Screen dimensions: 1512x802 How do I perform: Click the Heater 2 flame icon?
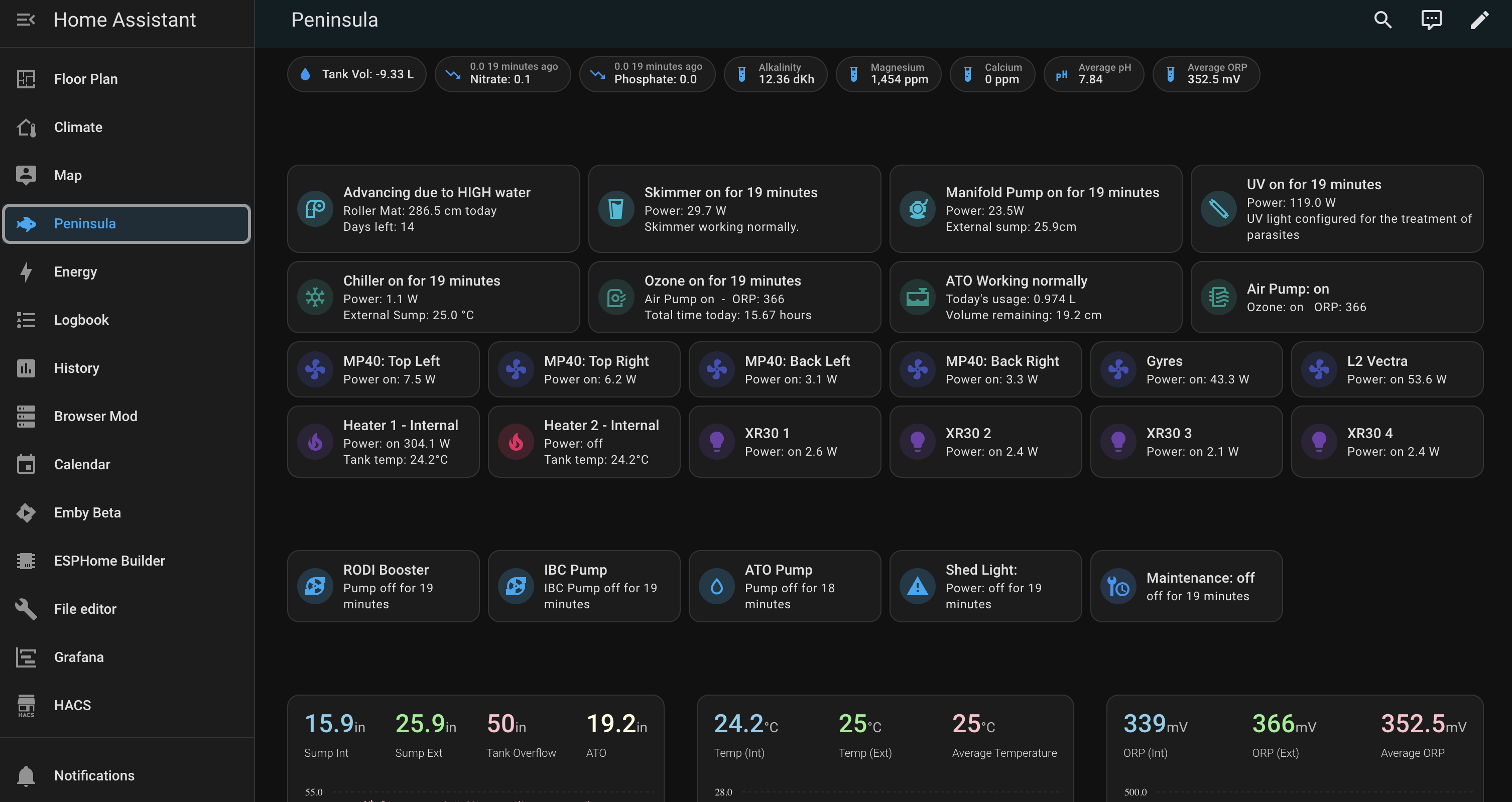pyautogui.click(x=516, y=442)
